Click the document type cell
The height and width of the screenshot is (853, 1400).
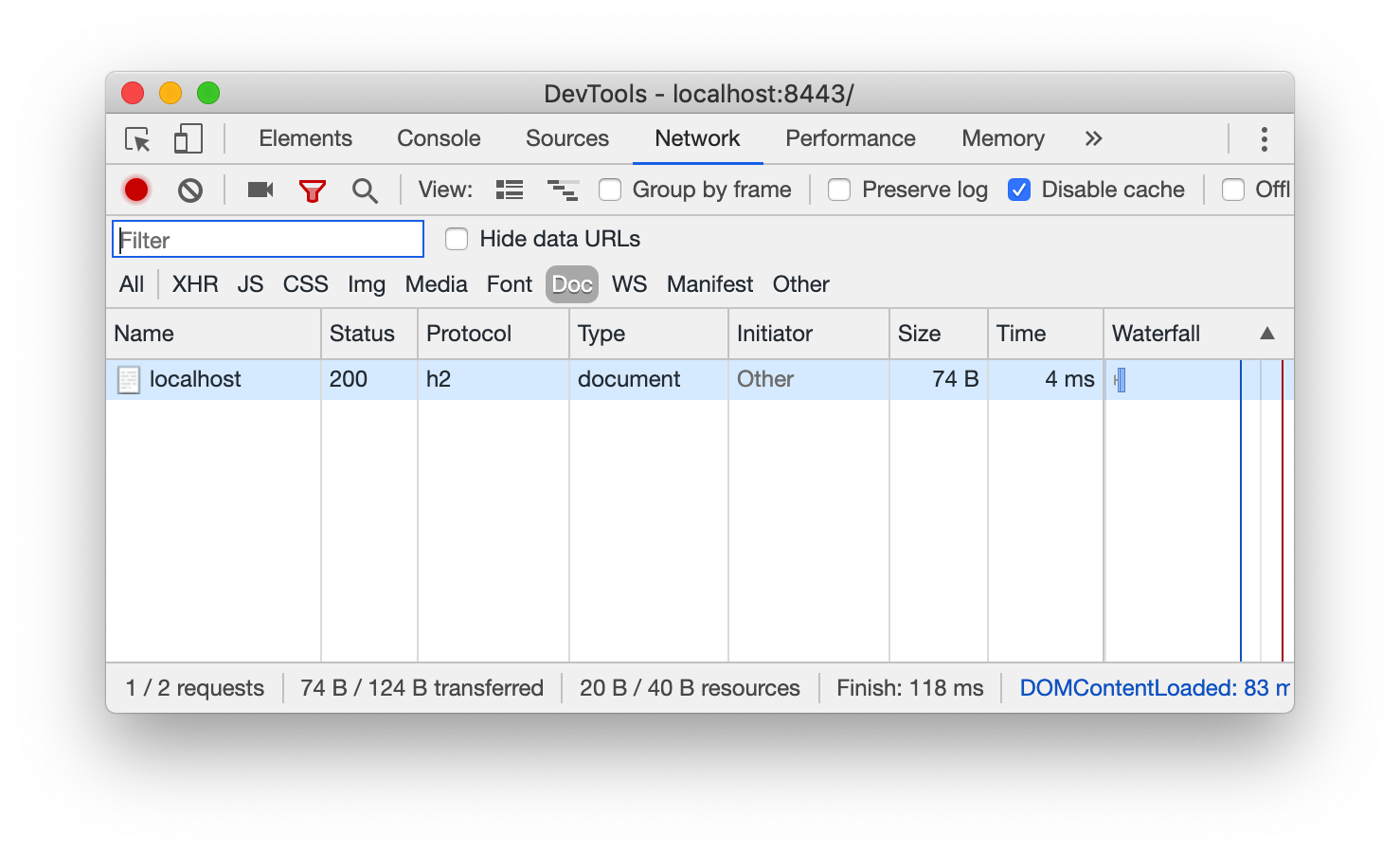tap(649, 379)
